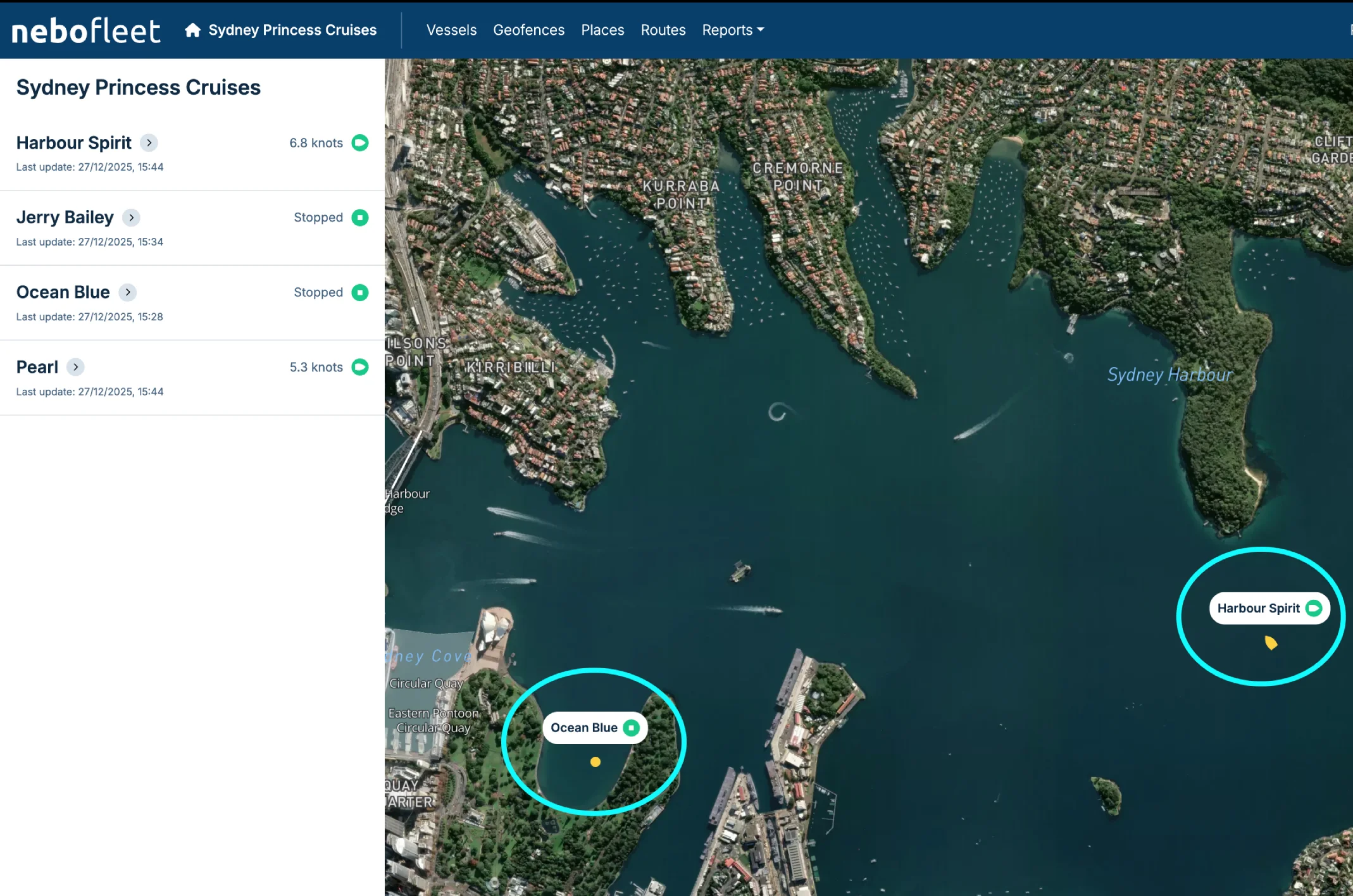Expand Harbour Spirit details chevron
The image size is (1353, 896).
click(149, 143)
